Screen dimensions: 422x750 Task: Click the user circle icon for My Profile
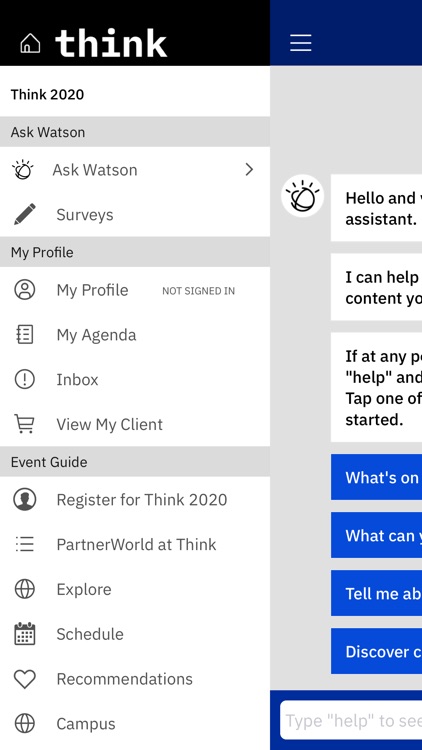coord(24,290)
